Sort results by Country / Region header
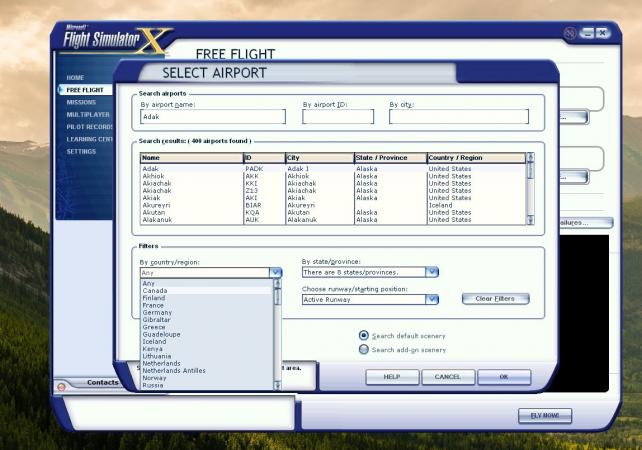This screenshot has height=450, width=642. point(476,158)
